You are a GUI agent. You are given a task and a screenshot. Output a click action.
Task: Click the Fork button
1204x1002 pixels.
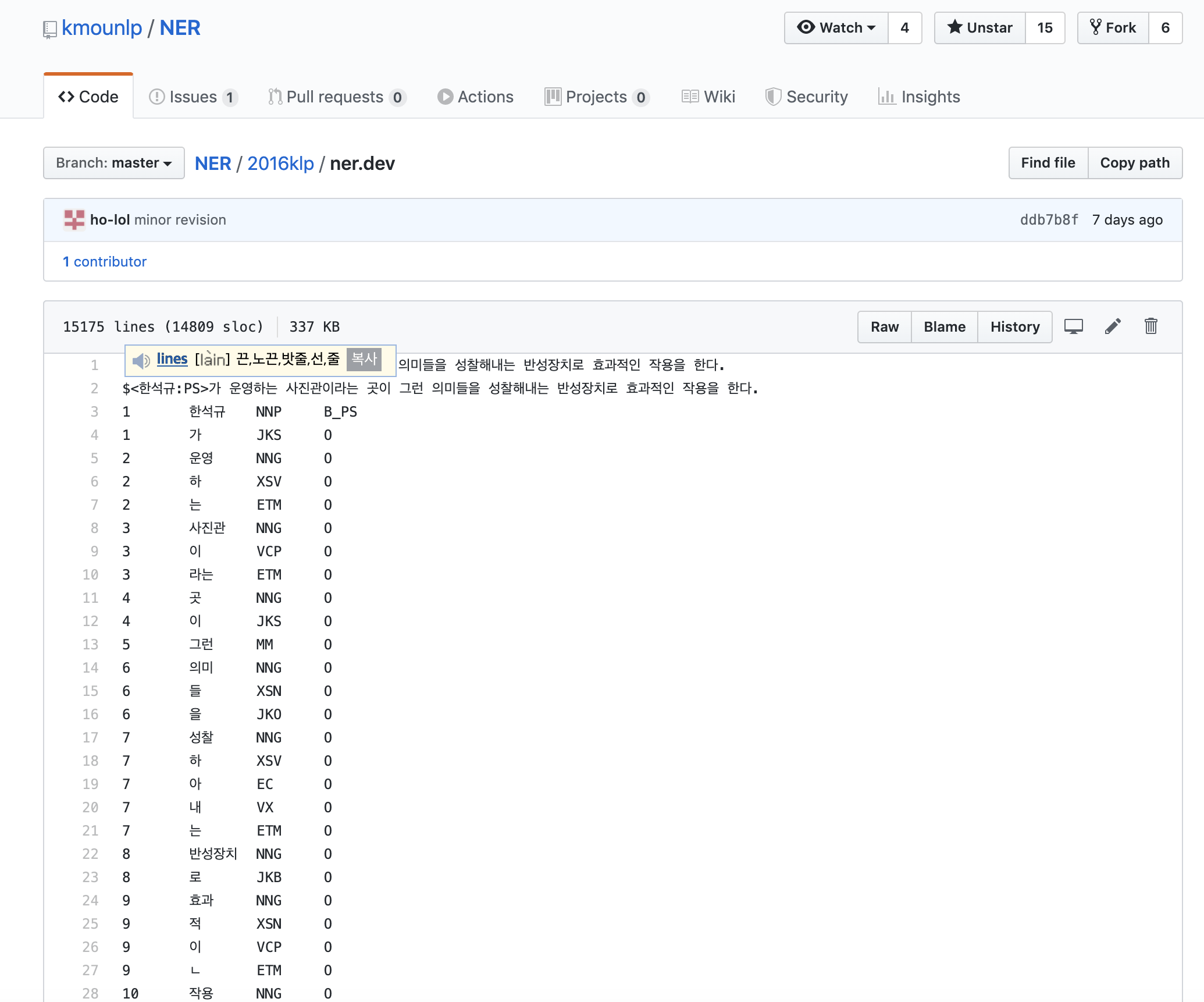(x=1113, y=28)
